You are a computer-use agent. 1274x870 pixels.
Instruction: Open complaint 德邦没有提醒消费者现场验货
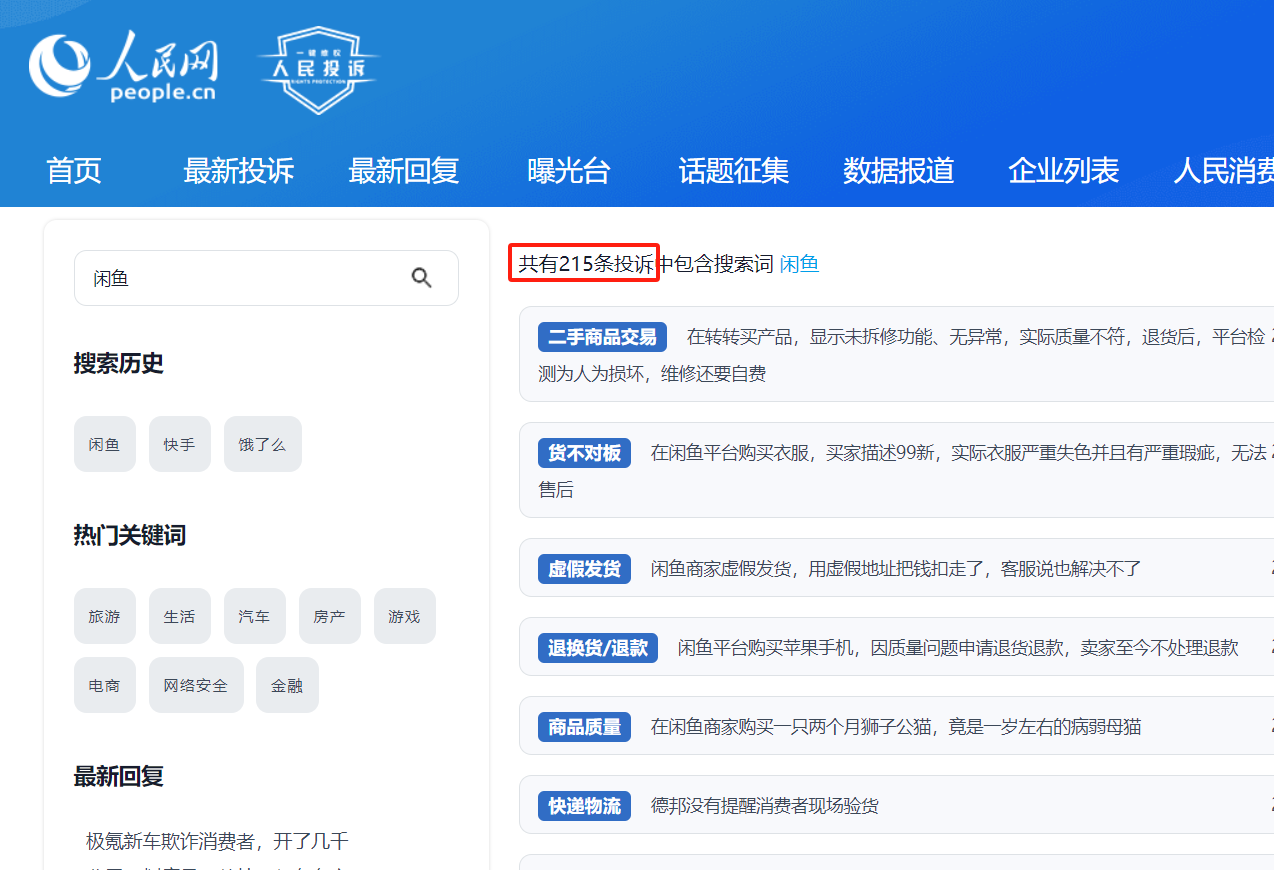click(765, 805)
